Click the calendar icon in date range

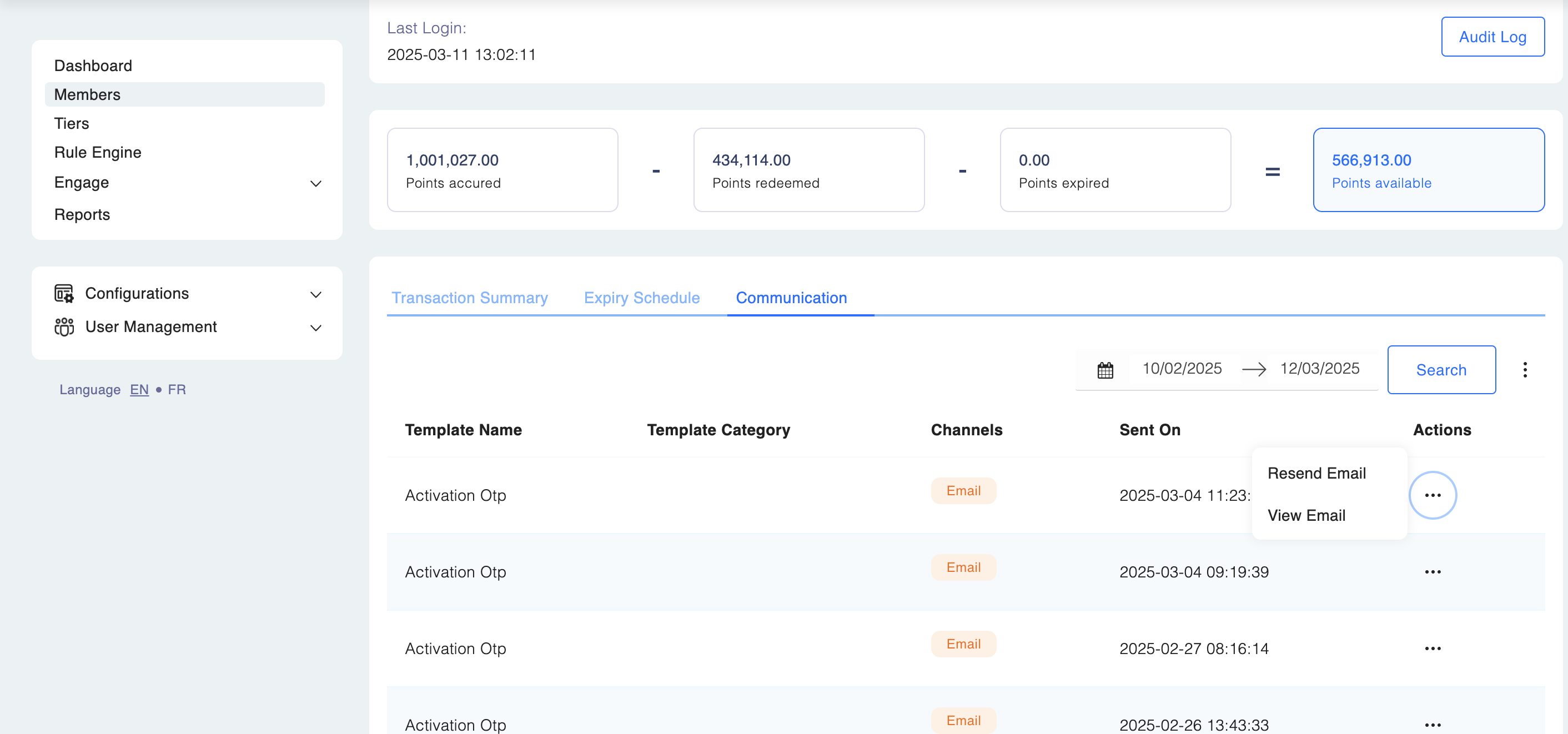coord(1105,370)
